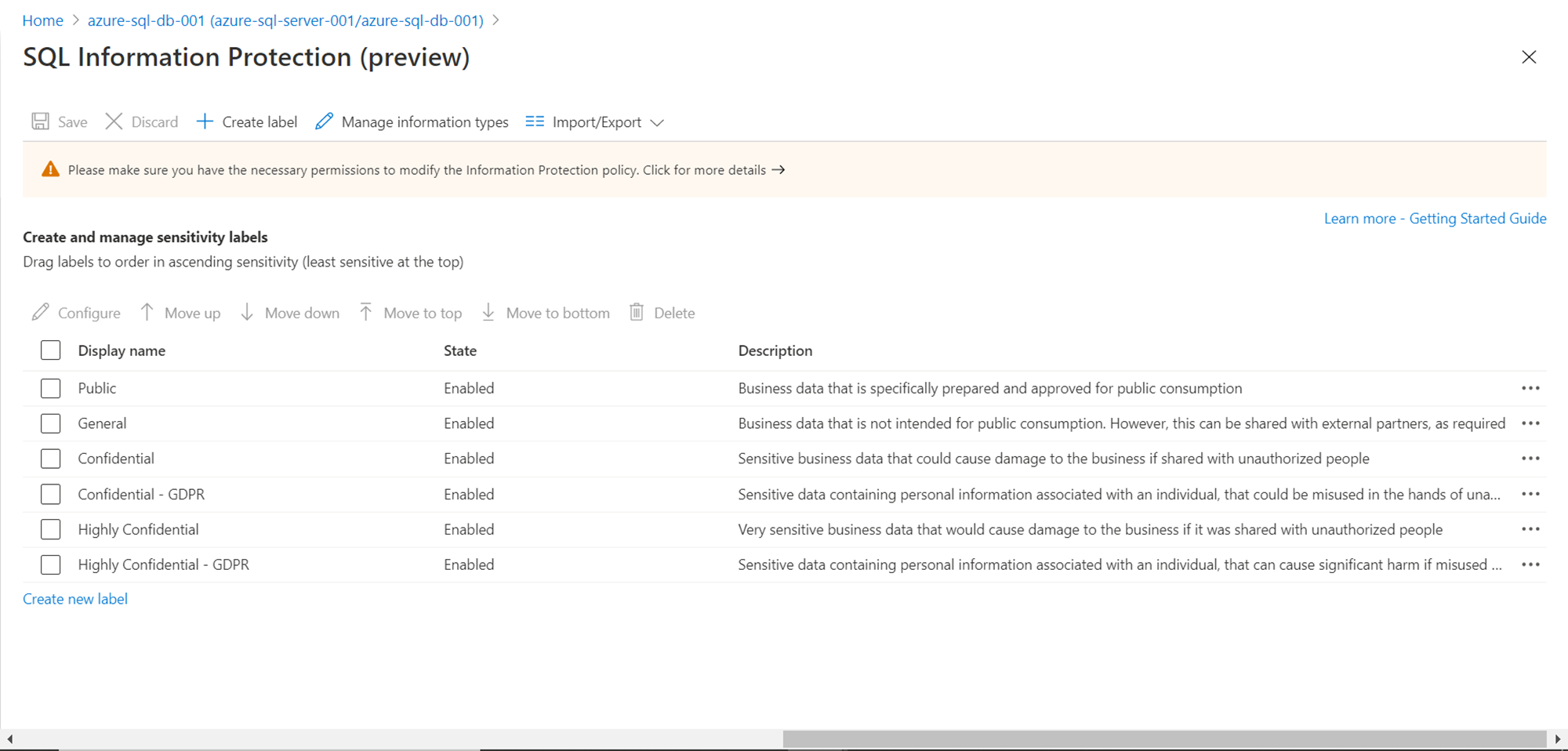Click the Create new label link
Screen dimensions: 1568x751
click(75, 599)
